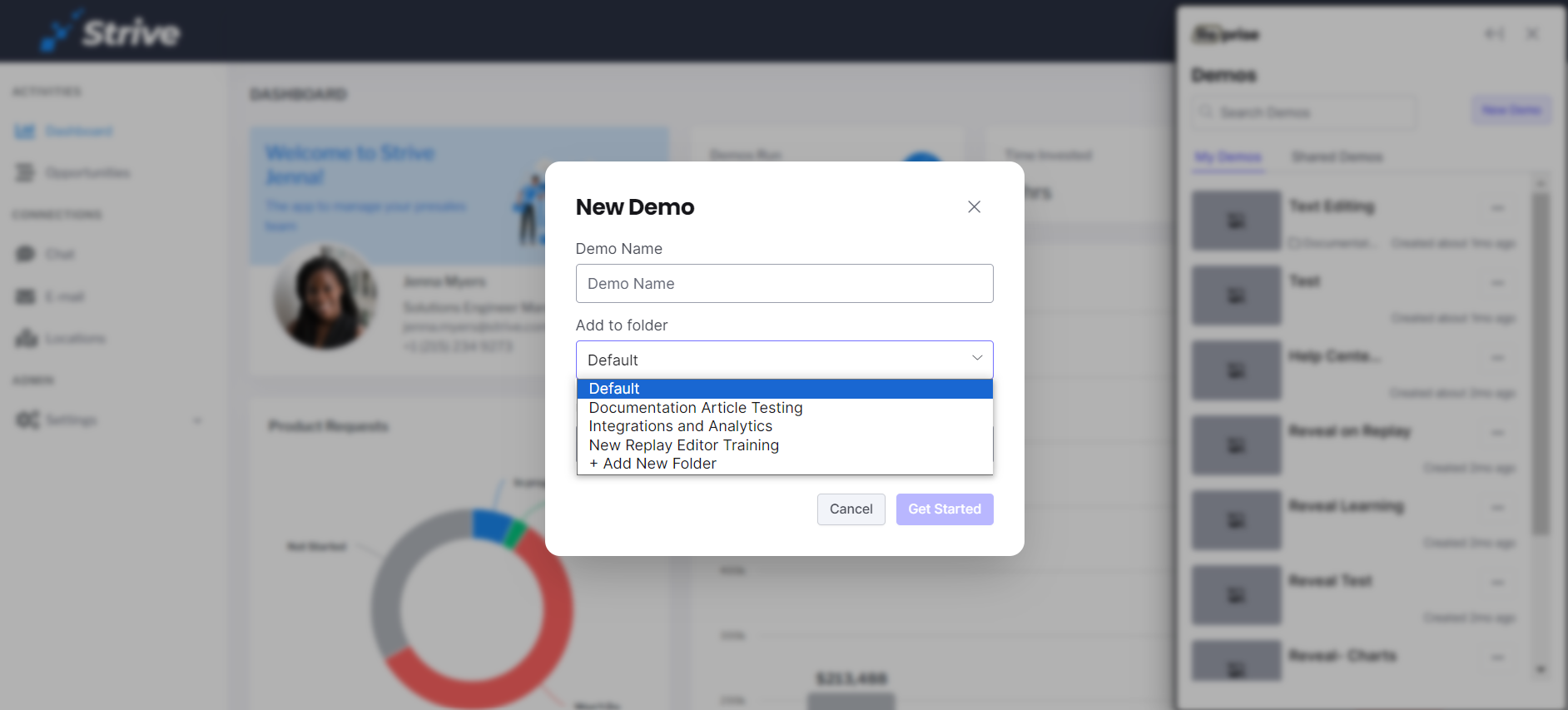
Task: Open options menu for Help Center demo
Action: [x=1498, y=358]
